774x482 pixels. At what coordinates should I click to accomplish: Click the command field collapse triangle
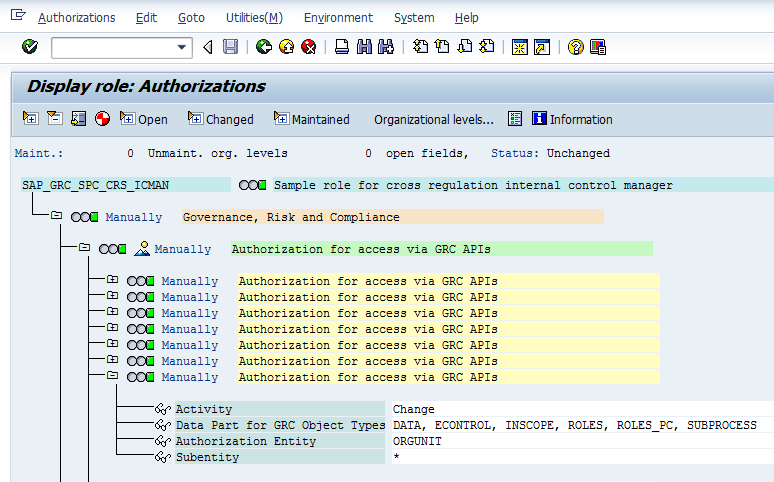[208, 47]
